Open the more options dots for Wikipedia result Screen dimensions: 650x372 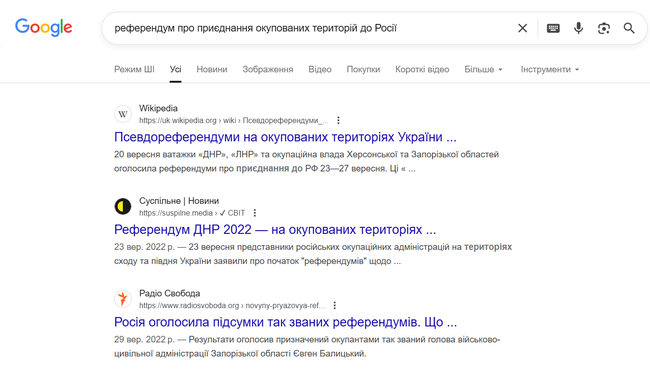pyautogui.click(x=338, y=120)
